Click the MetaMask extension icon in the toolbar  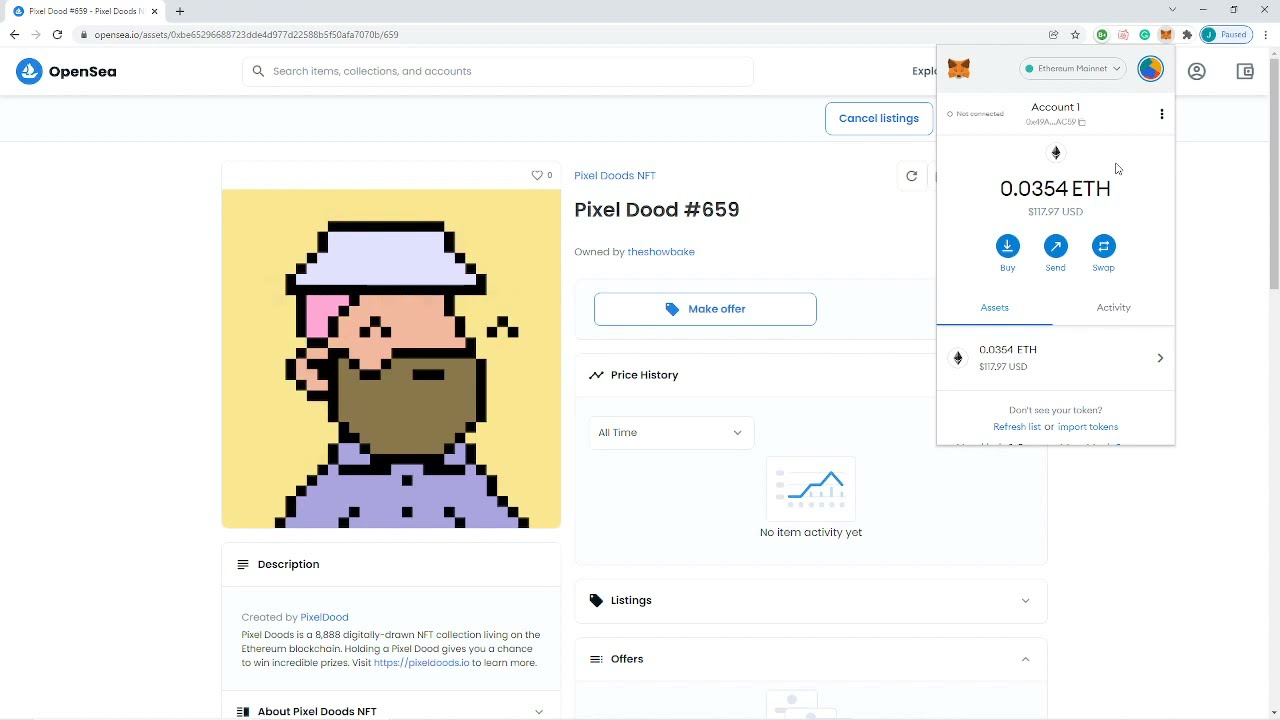click(1166, 34)
